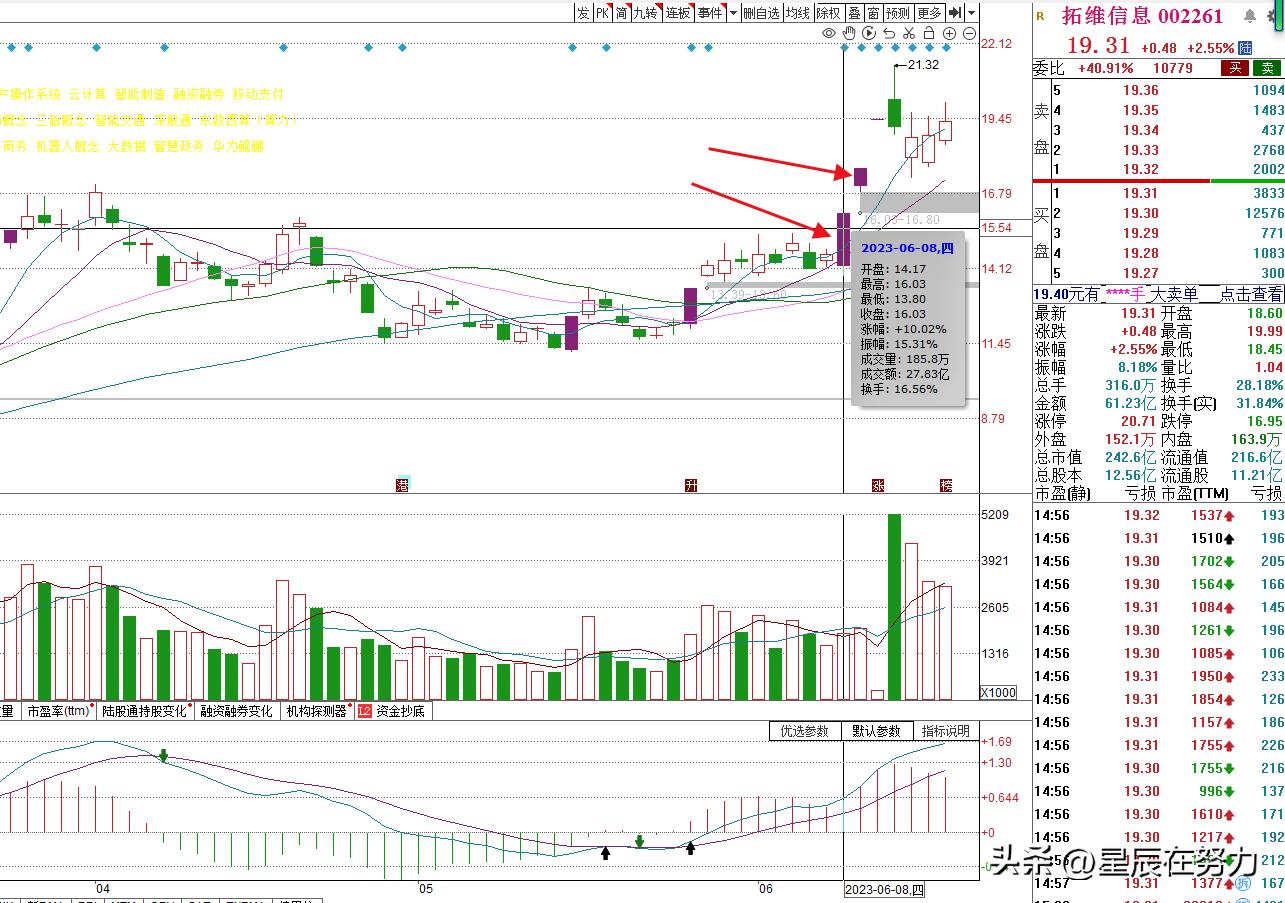Select the scissors cut tool

909,34
